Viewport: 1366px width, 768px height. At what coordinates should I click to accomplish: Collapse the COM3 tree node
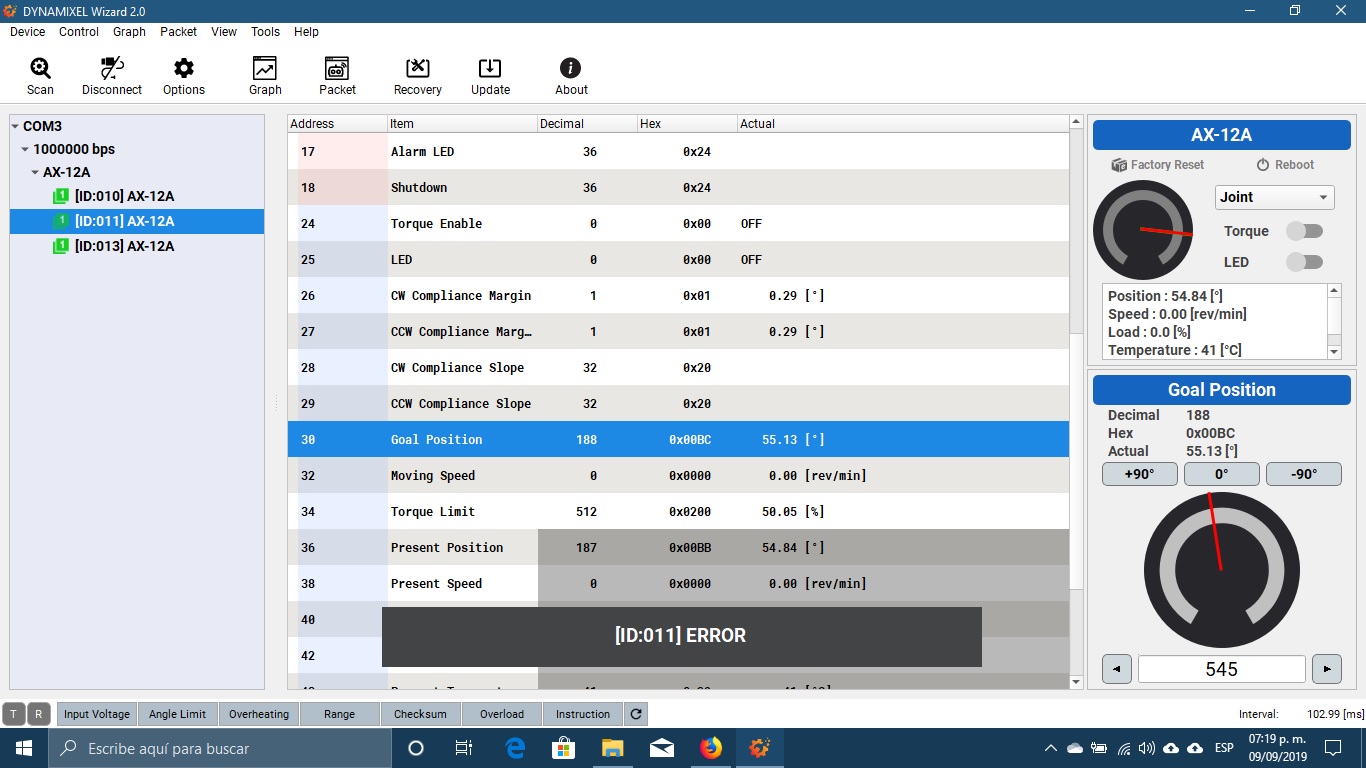(15, 126)
